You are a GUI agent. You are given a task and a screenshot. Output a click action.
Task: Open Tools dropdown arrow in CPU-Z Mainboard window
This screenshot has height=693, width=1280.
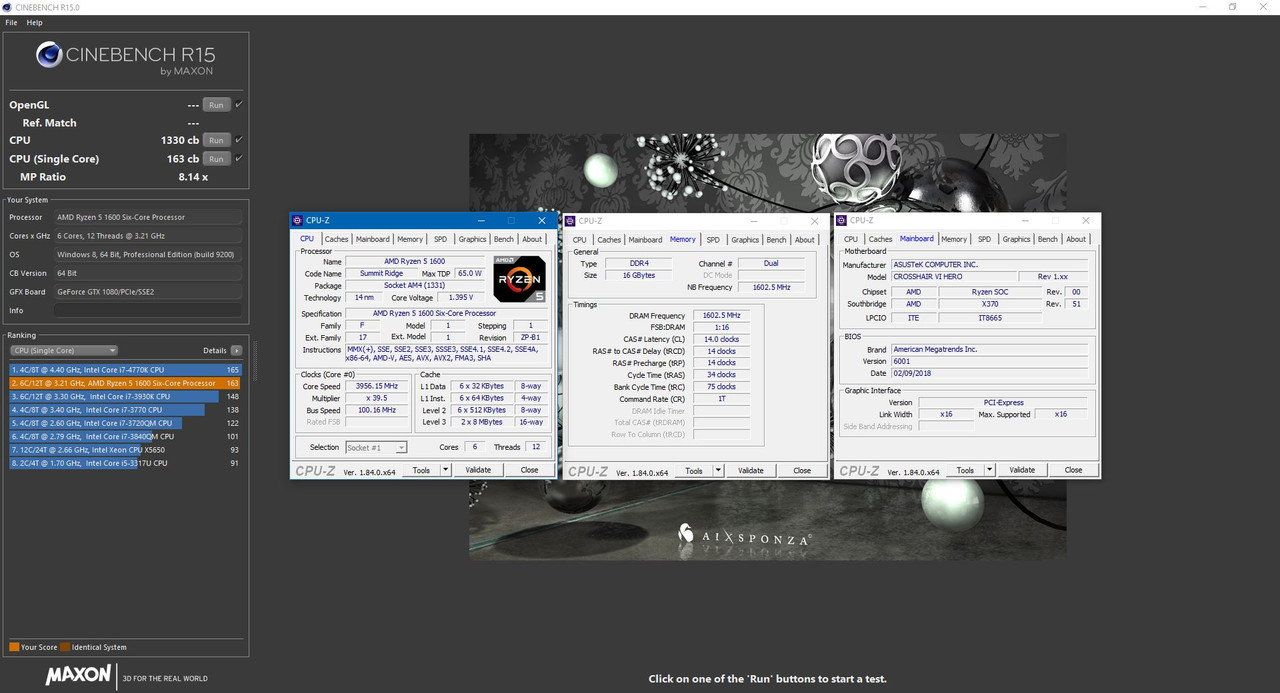tap(990, 470)
